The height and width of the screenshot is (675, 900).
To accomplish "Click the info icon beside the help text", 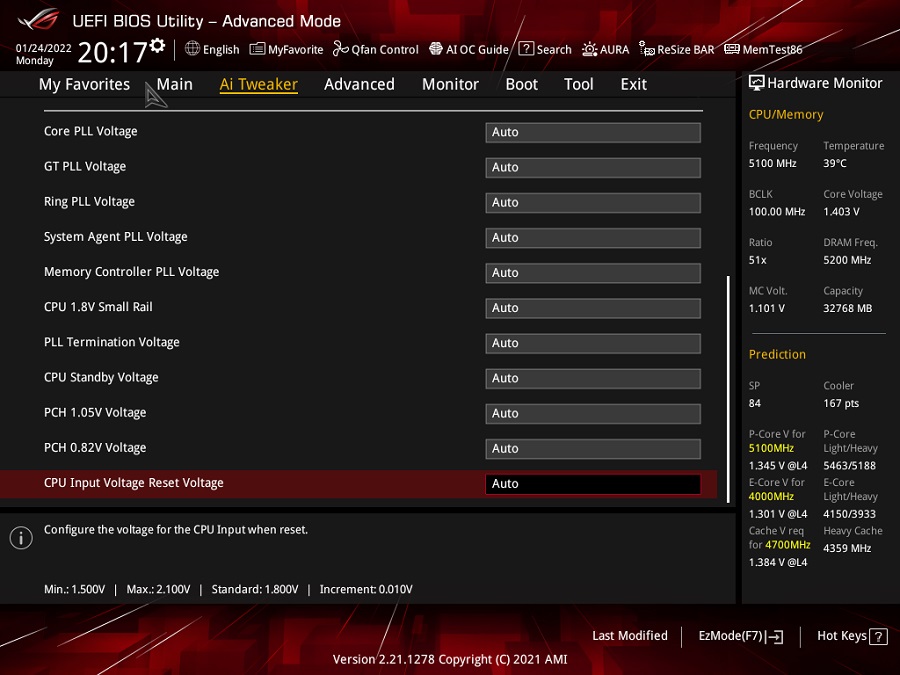I will point(21,538).
